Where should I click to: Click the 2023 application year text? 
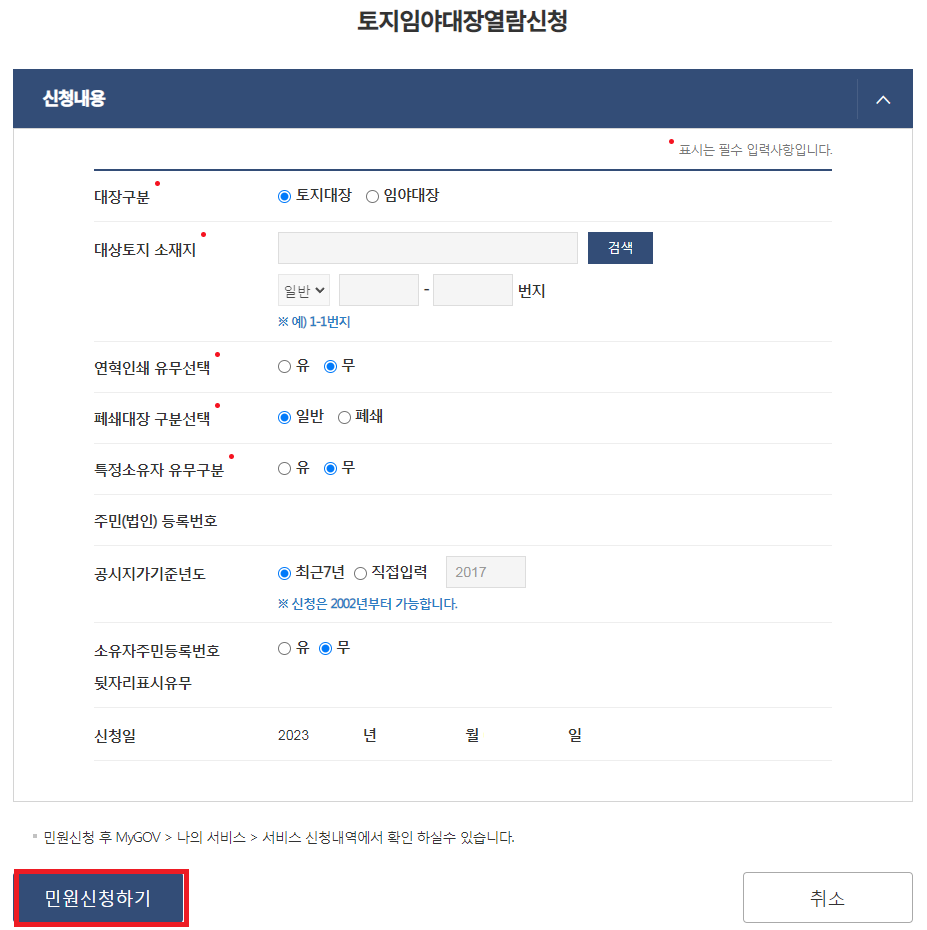pos(293,735)
